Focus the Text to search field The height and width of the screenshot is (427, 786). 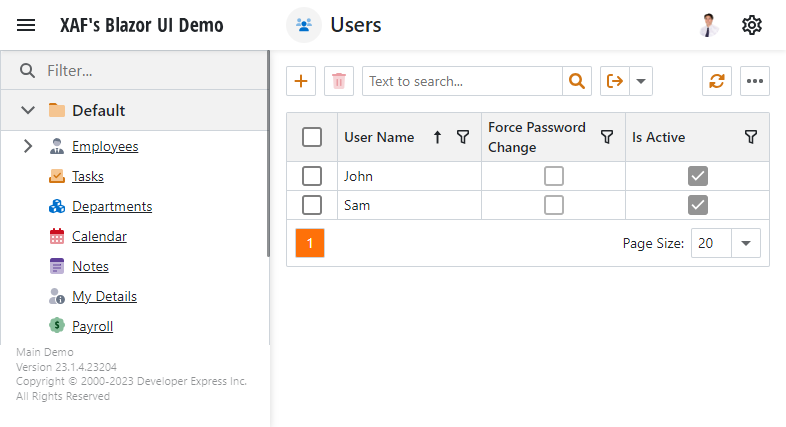[462, 81]
